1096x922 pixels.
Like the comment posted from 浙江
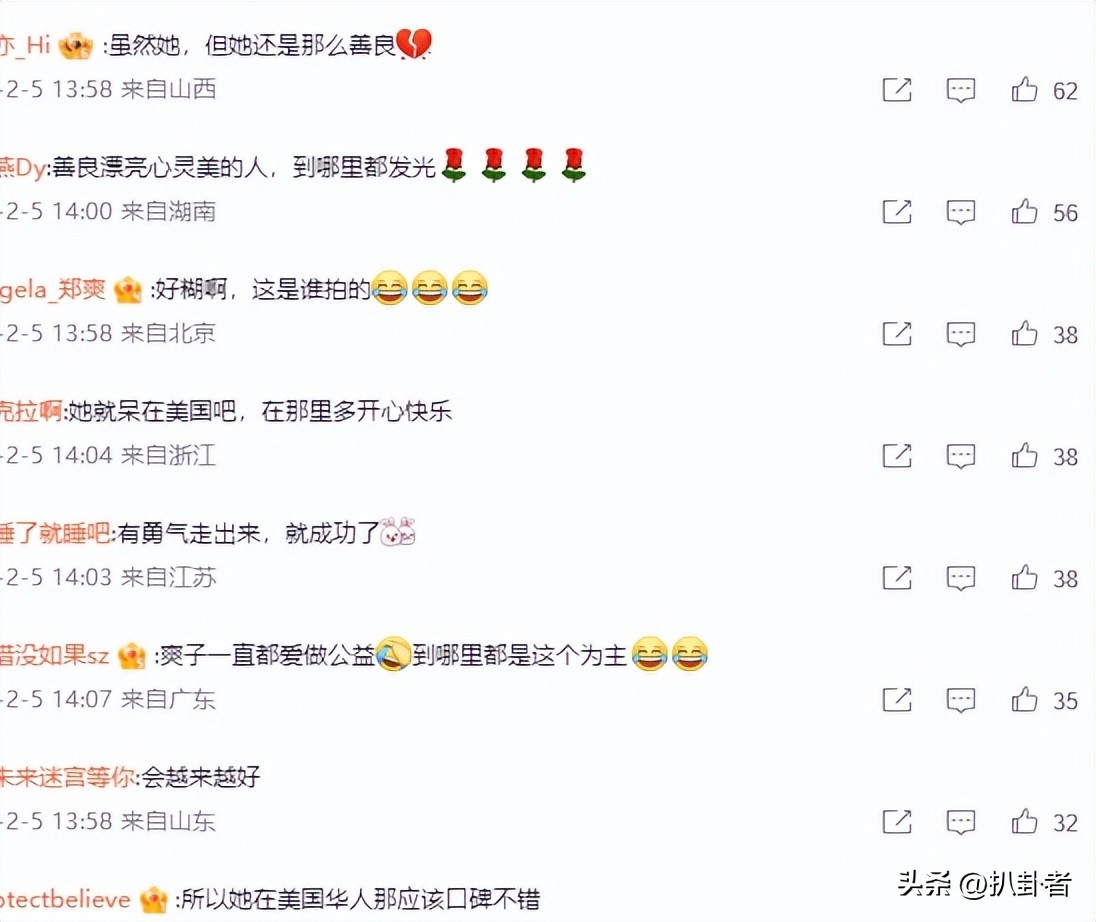1024,455
